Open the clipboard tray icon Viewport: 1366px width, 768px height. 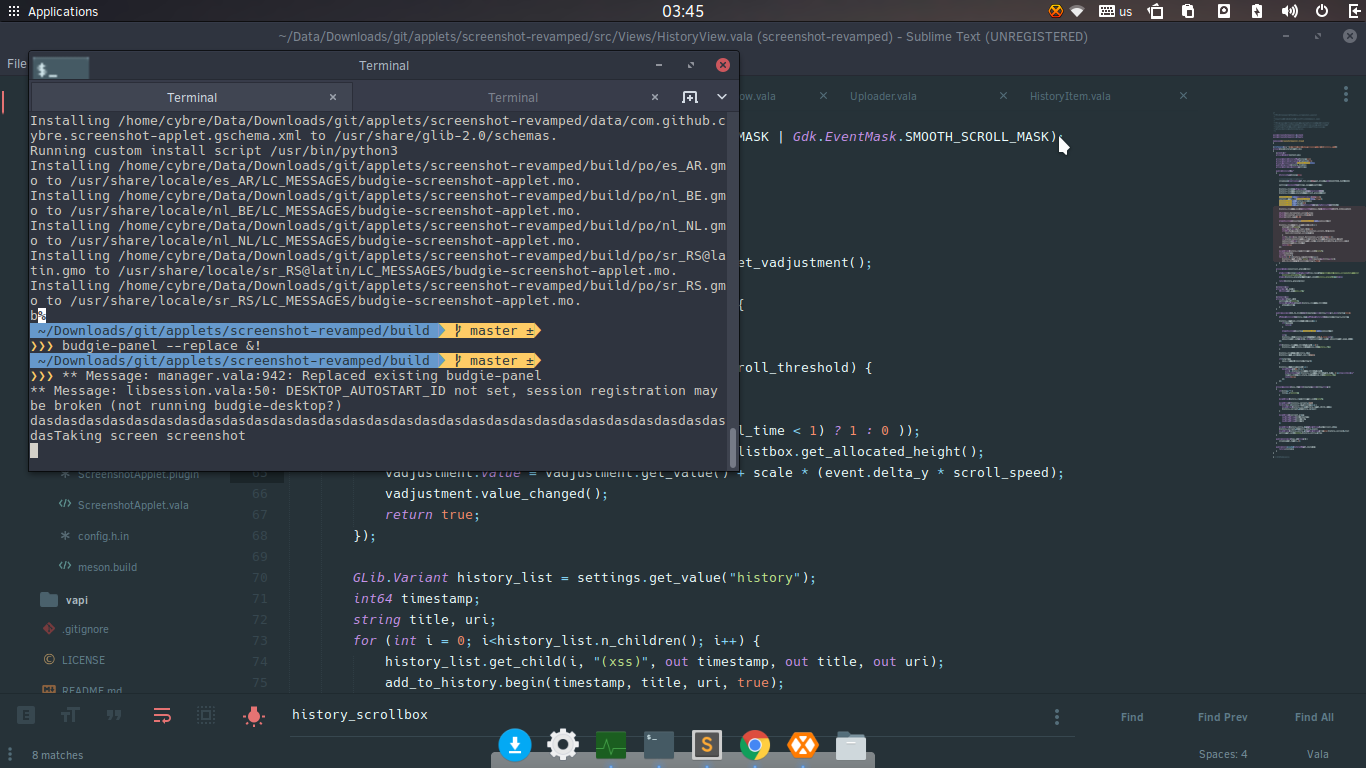pyautogui.click(x=1188, y=11)
